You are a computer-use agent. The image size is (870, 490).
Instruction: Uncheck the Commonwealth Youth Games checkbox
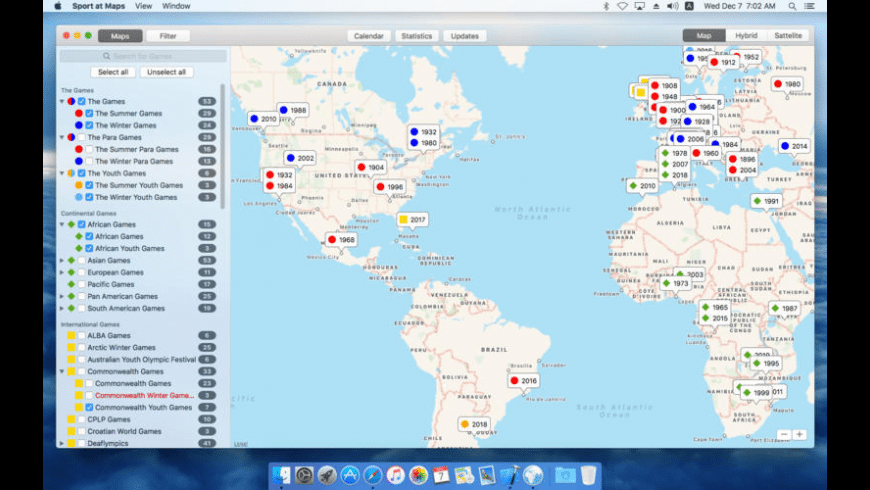click(x=89, y=407)
